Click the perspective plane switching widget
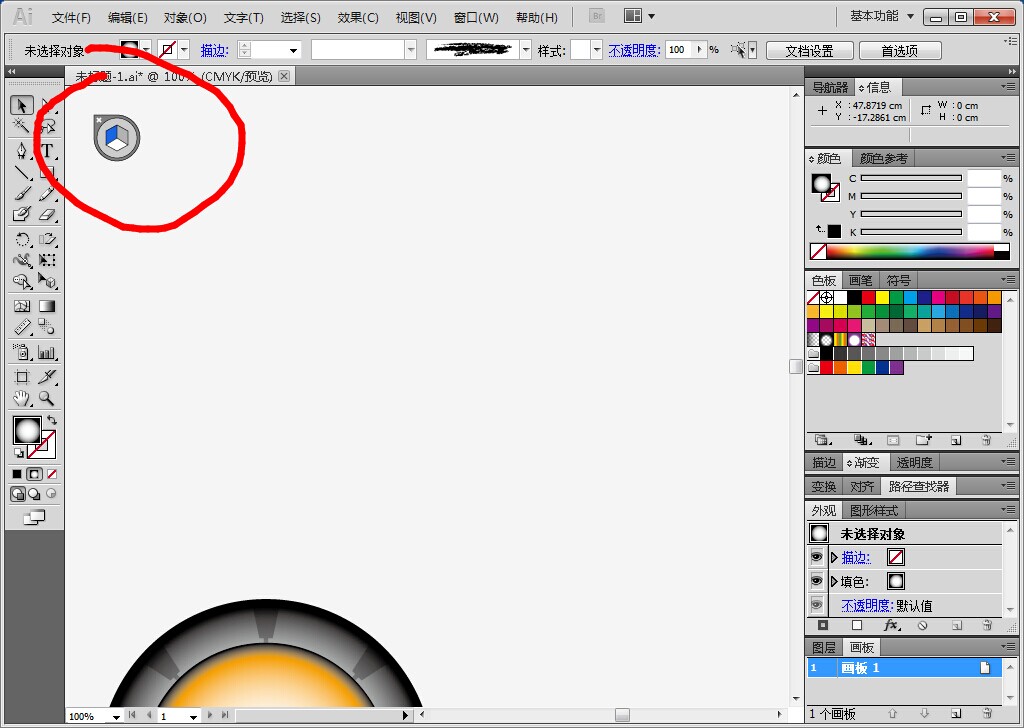Screen dimensions: 1024x728 [x=117, y=138]
